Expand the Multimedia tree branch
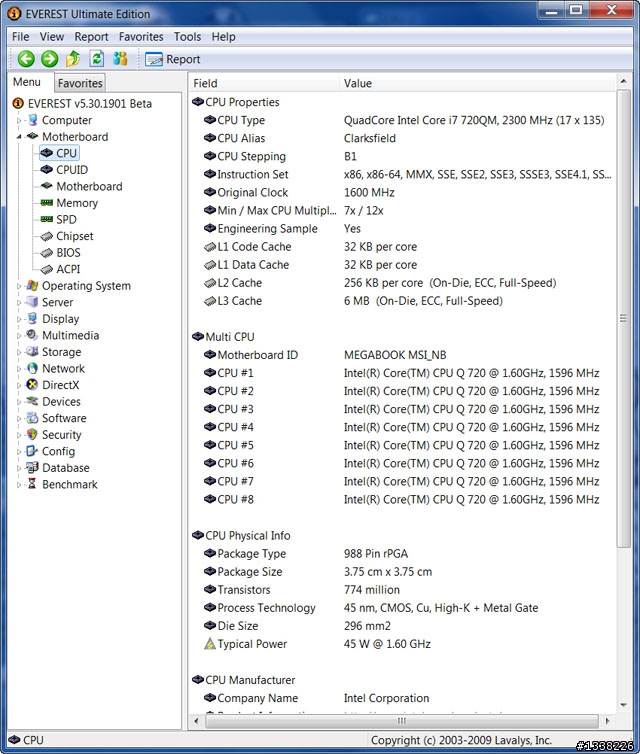The width and height of the screenshot is (640, 754). coord(19,335)
